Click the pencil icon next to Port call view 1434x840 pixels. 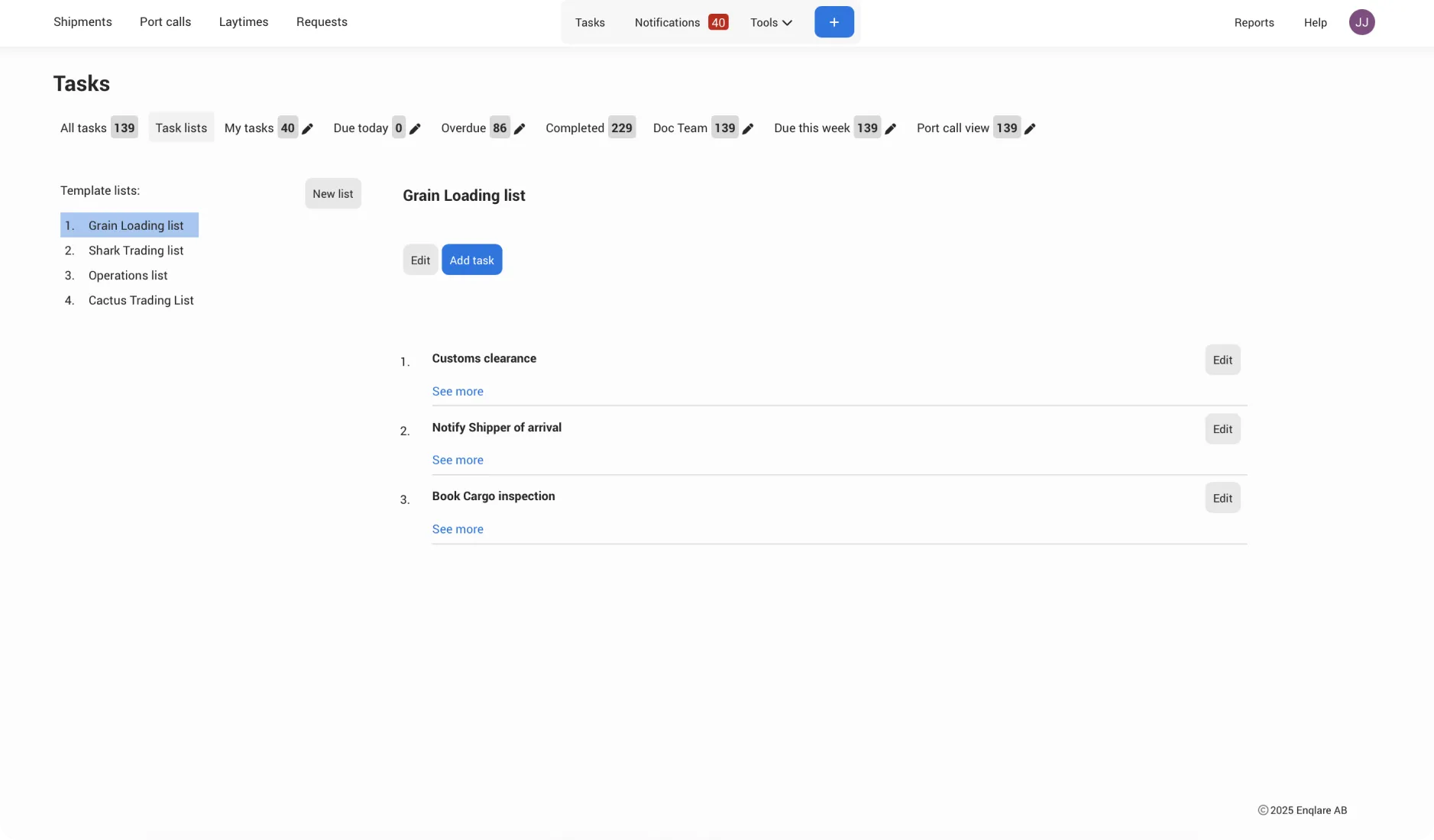[1030, 129]
